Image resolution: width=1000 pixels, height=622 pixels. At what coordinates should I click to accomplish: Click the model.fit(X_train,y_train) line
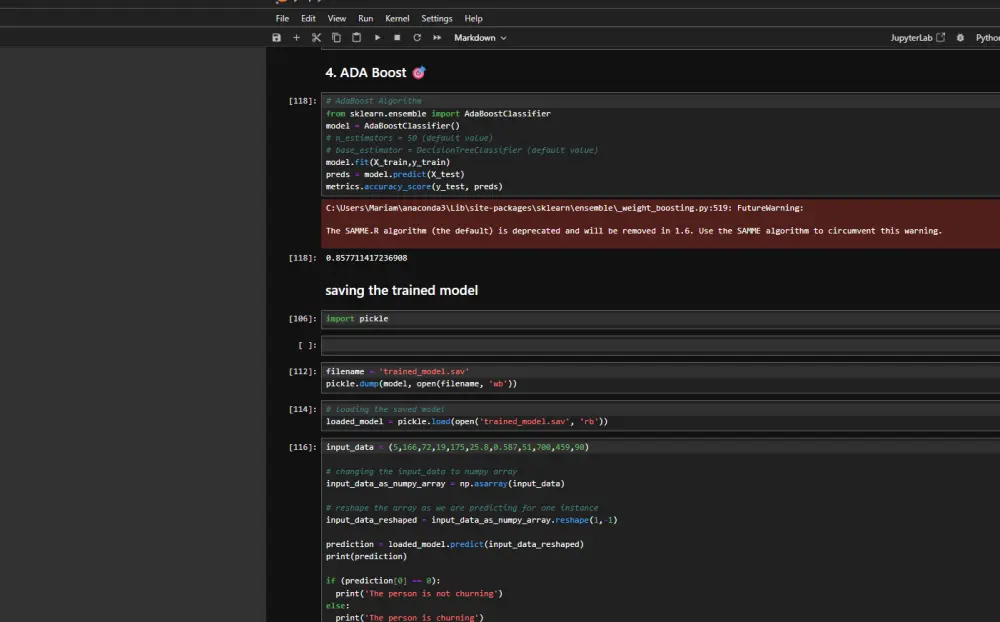tap(388, 162)
